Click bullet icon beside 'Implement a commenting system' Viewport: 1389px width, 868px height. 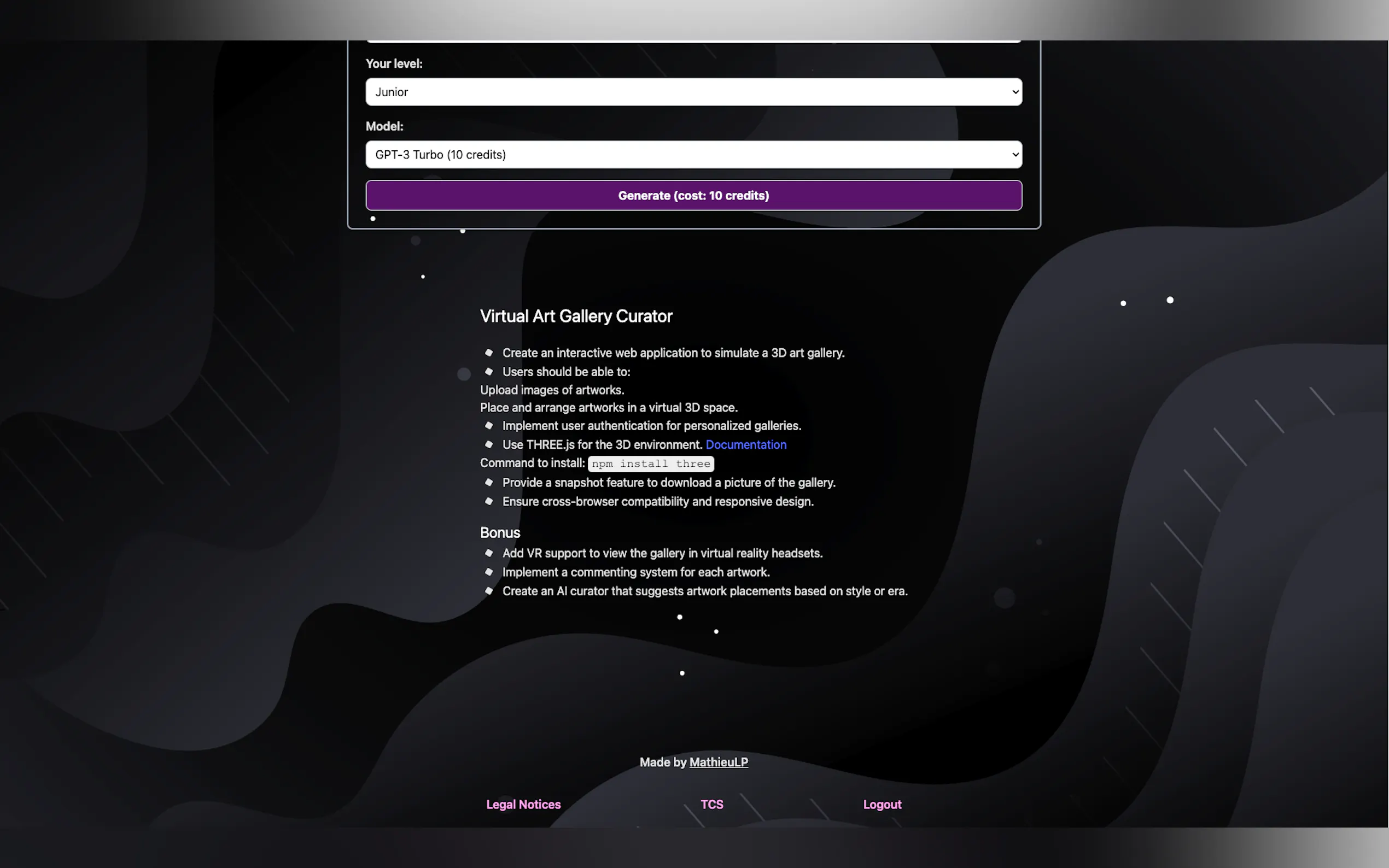click(x=489, y=572)
